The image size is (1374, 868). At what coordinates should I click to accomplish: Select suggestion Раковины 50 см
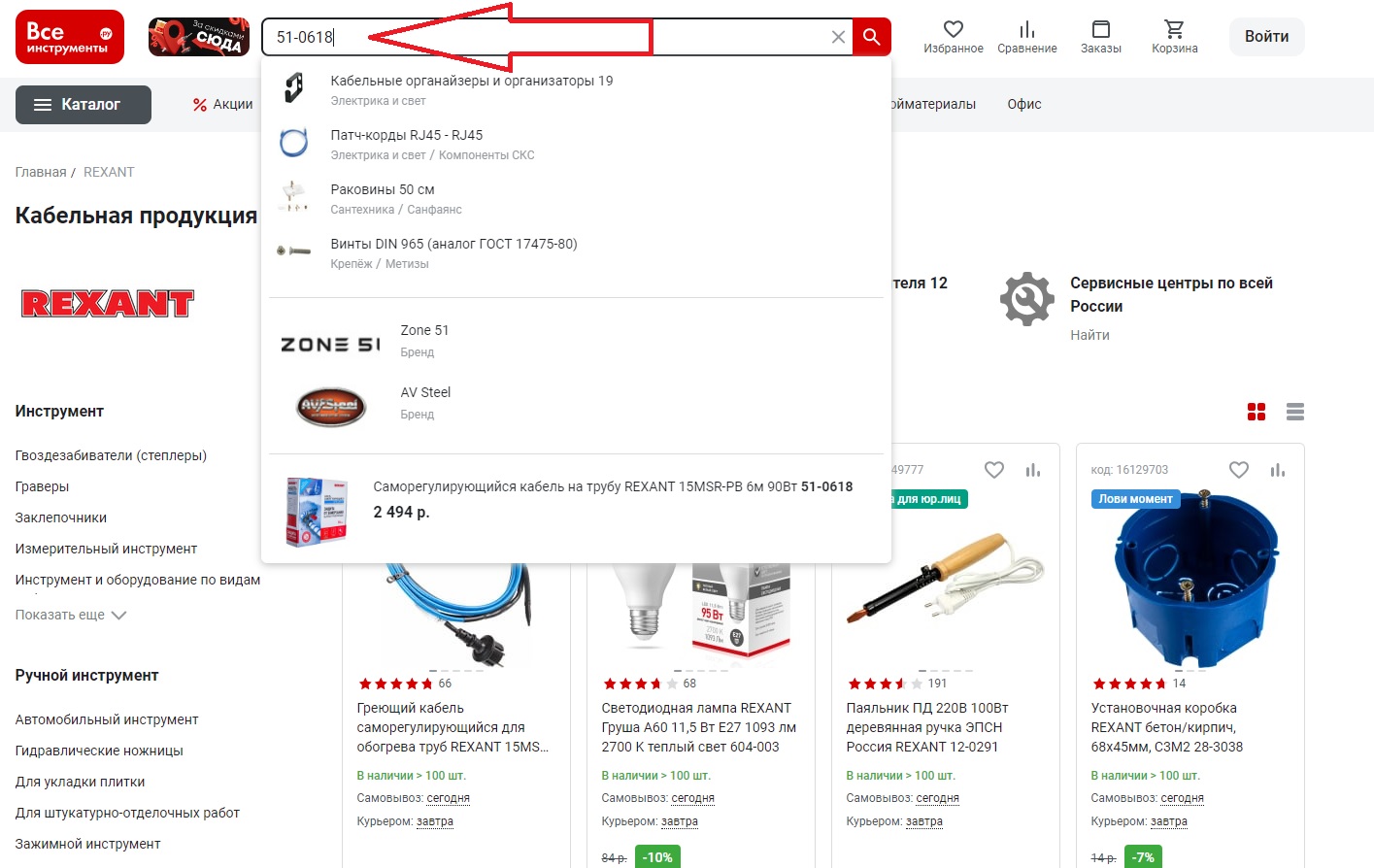tap(577, 198)
